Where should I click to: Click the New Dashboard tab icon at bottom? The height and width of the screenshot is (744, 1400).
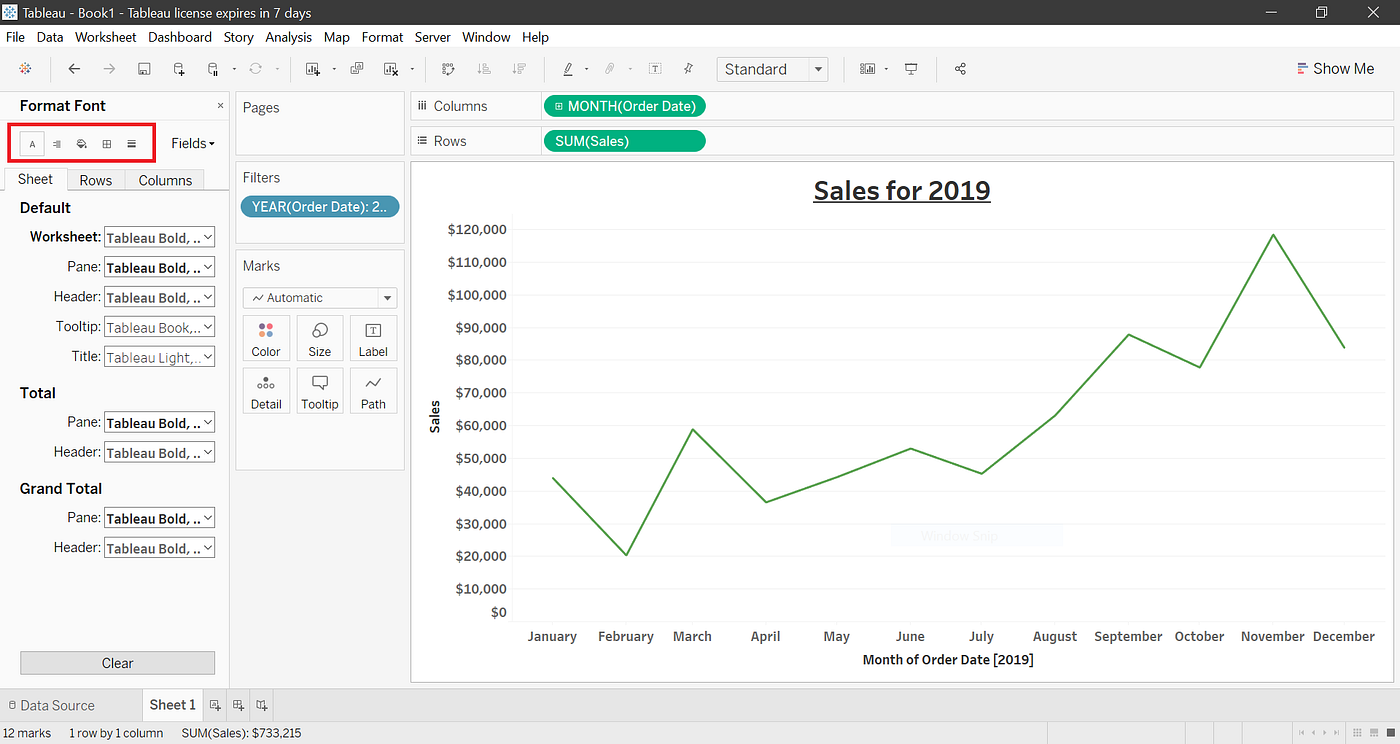(x=238, y=705)
